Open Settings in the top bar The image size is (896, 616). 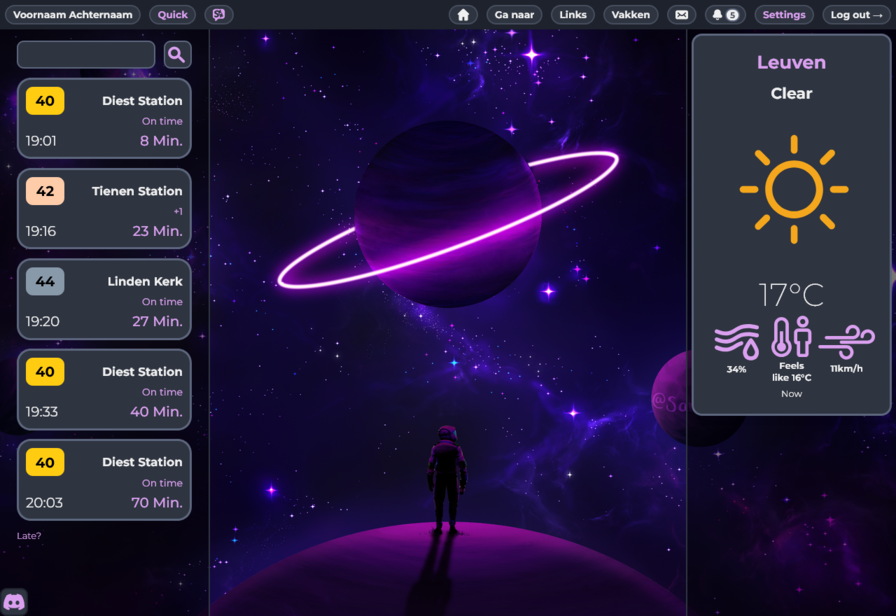784,15
